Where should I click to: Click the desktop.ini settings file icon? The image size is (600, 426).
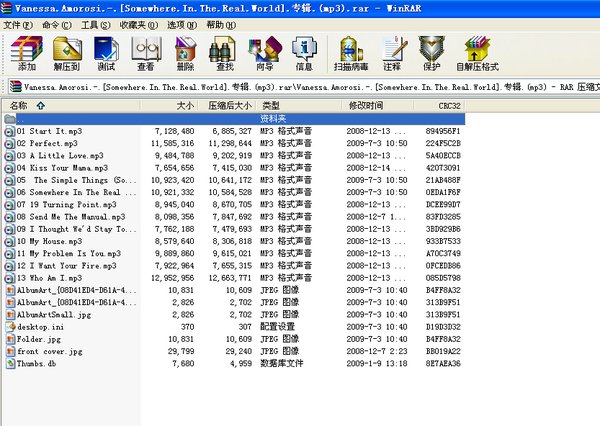tap(10, 327)
